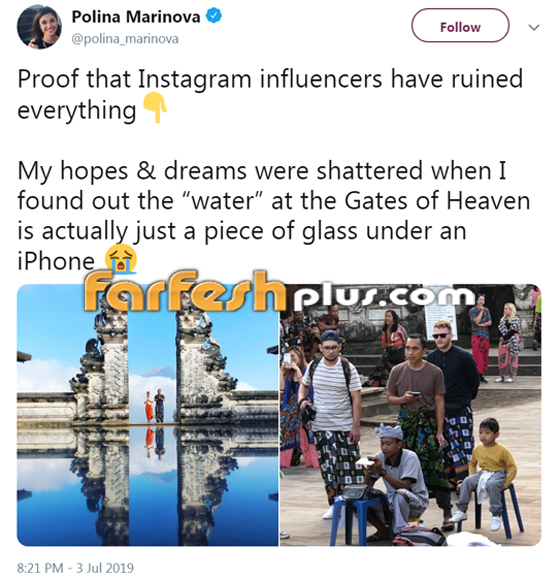Click the crying face emoji
The height and width of the screenshot is (577, 560).
click(x=121, y=259)
